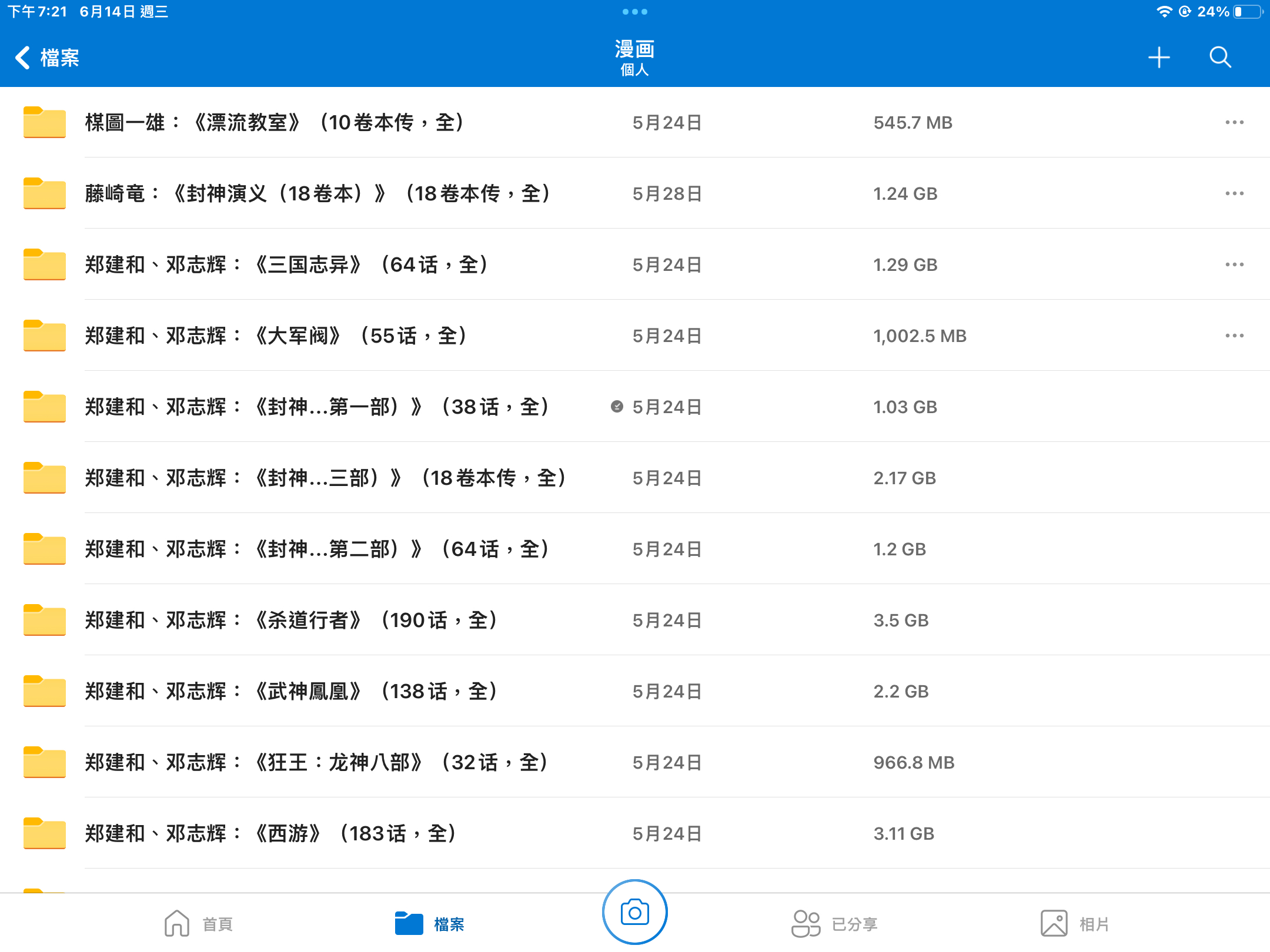Tap the three-dot multitasking indicator at top
Viewport: 1270px width, 952px height.
click(634, 12)
